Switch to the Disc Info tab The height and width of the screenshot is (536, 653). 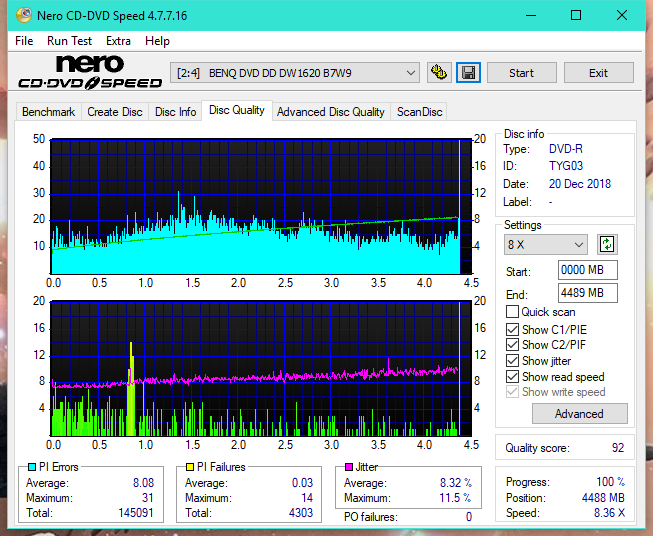[x=175, y=112]
